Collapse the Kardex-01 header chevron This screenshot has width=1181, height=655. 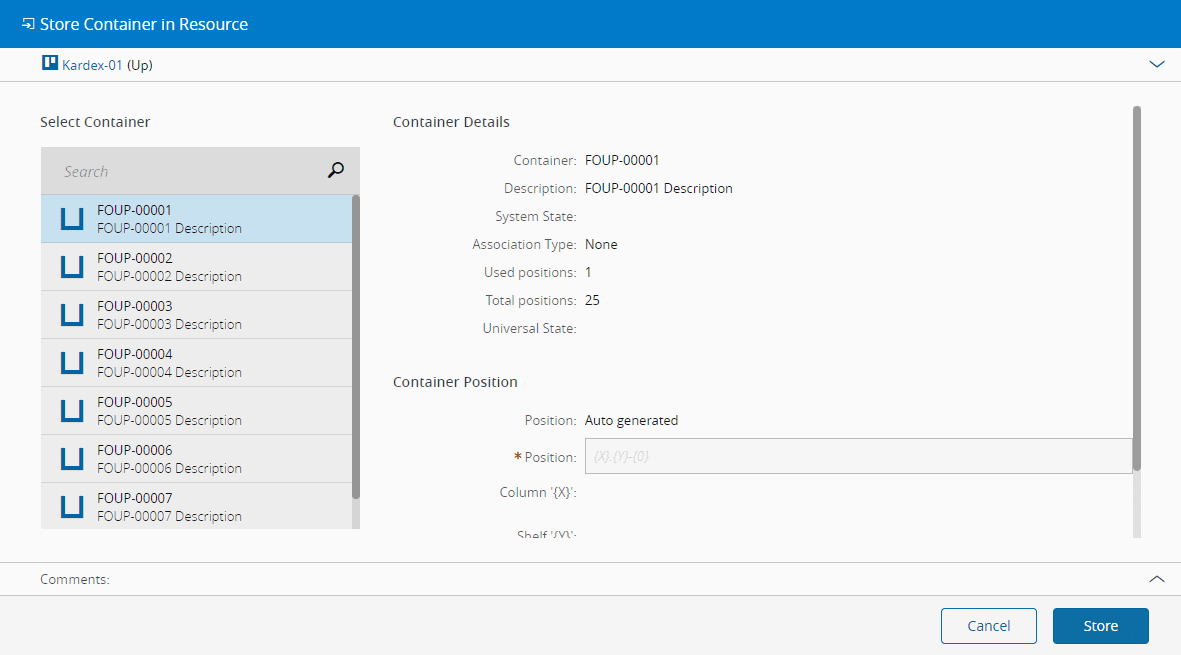pos(1157,64)
